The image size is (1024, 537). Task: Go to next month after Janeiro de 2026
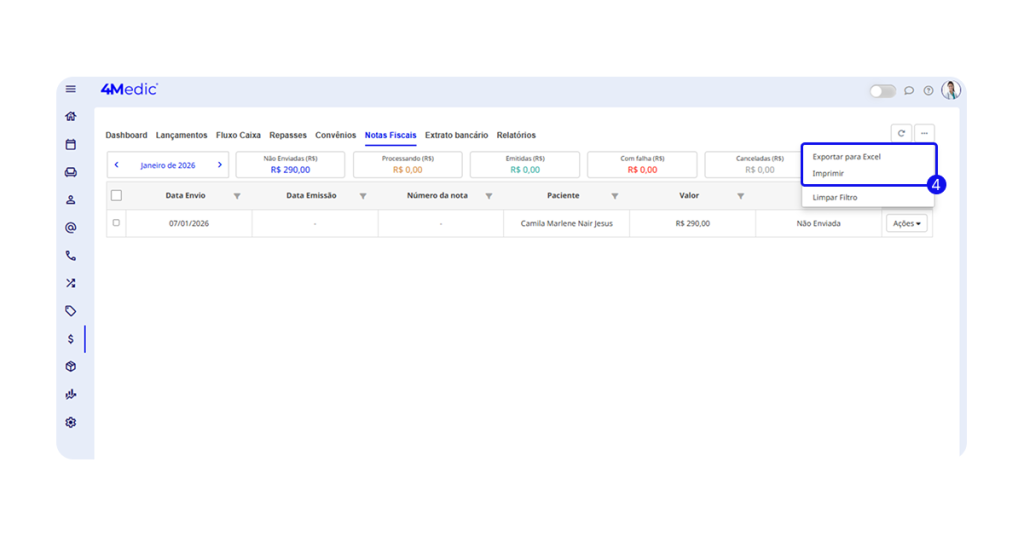[x=220, y=165]
